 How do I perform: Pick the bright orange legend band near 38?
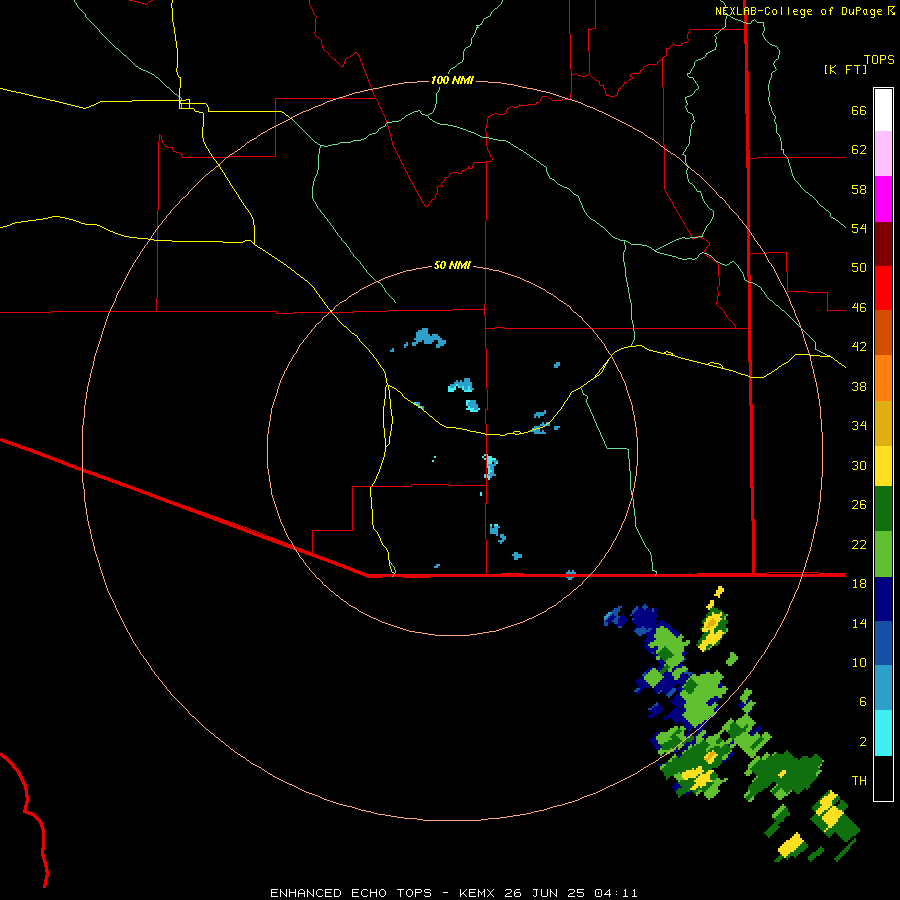pos(883,378)
